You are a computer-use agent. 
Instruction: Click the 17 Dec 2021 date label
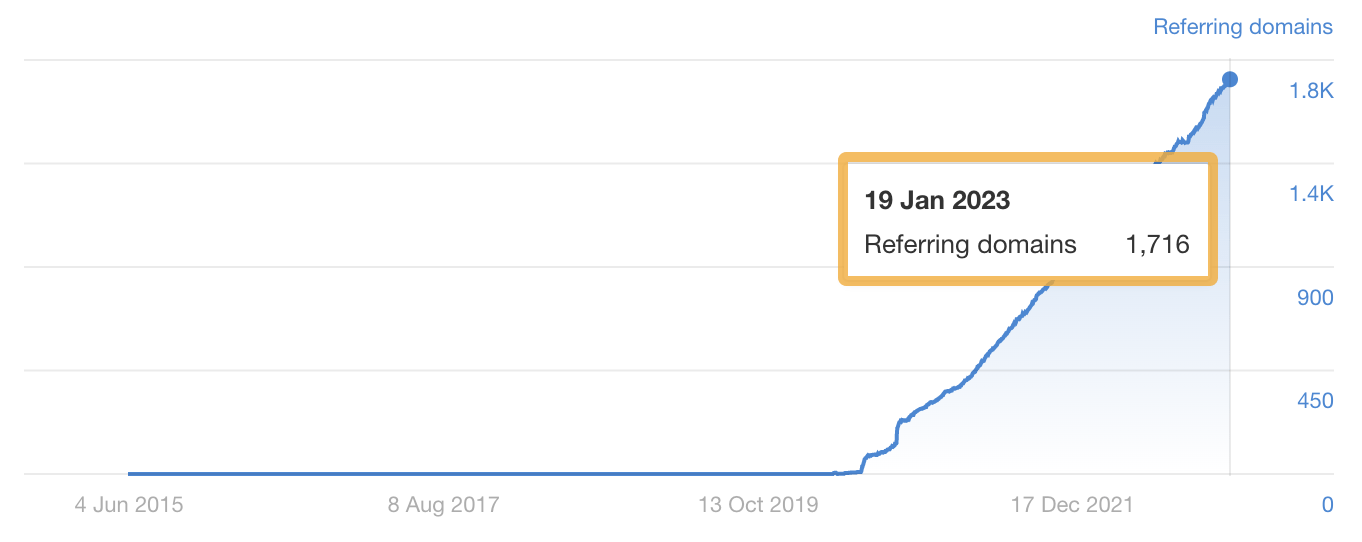click(x=1073, y=504)
